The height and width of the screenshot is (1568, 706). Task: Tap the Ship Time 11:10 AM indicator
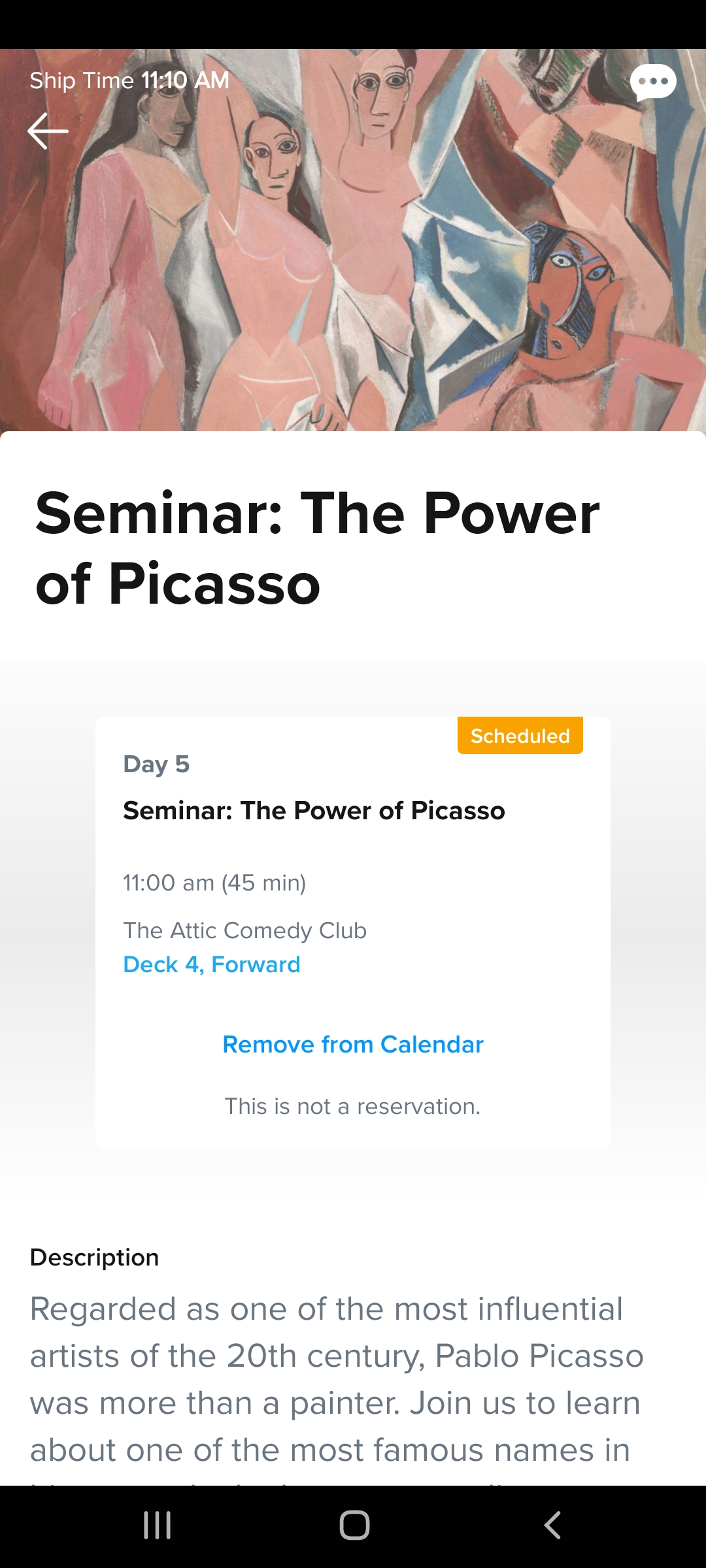[x=129, y=80]
